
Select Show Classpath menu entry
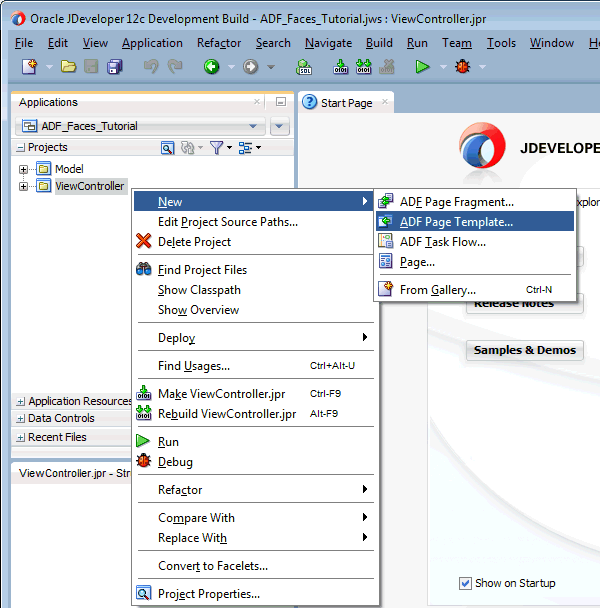click(x=254, y=290)
